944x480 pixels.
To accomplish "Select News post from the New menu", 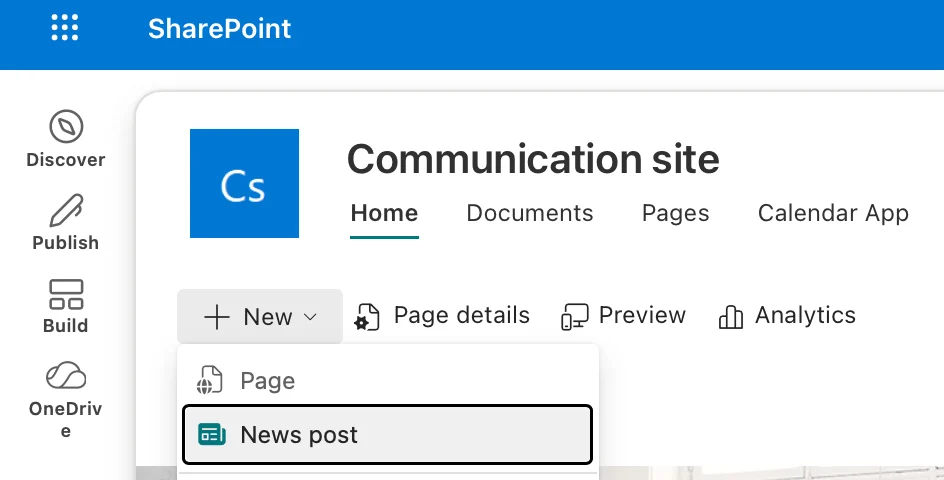I will tap(388, 435).
